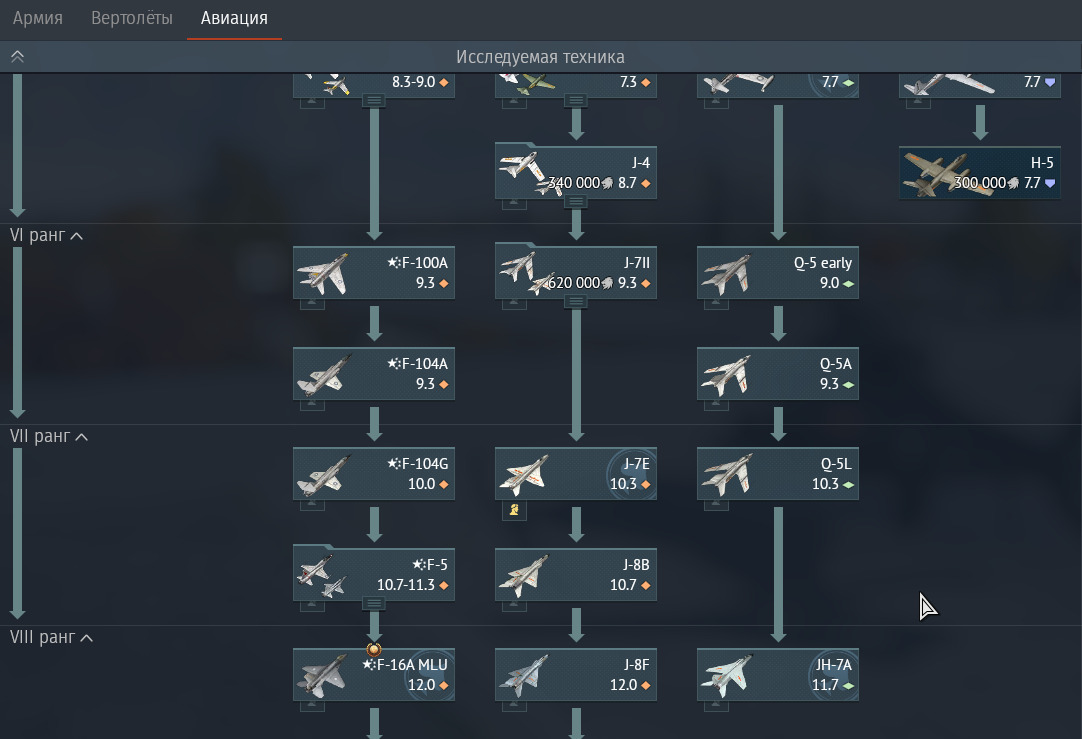Image resolution: width=1082 pixels, height=739 pixels.
Task: Collapse the VI ранг section
Action: point(46,235)
